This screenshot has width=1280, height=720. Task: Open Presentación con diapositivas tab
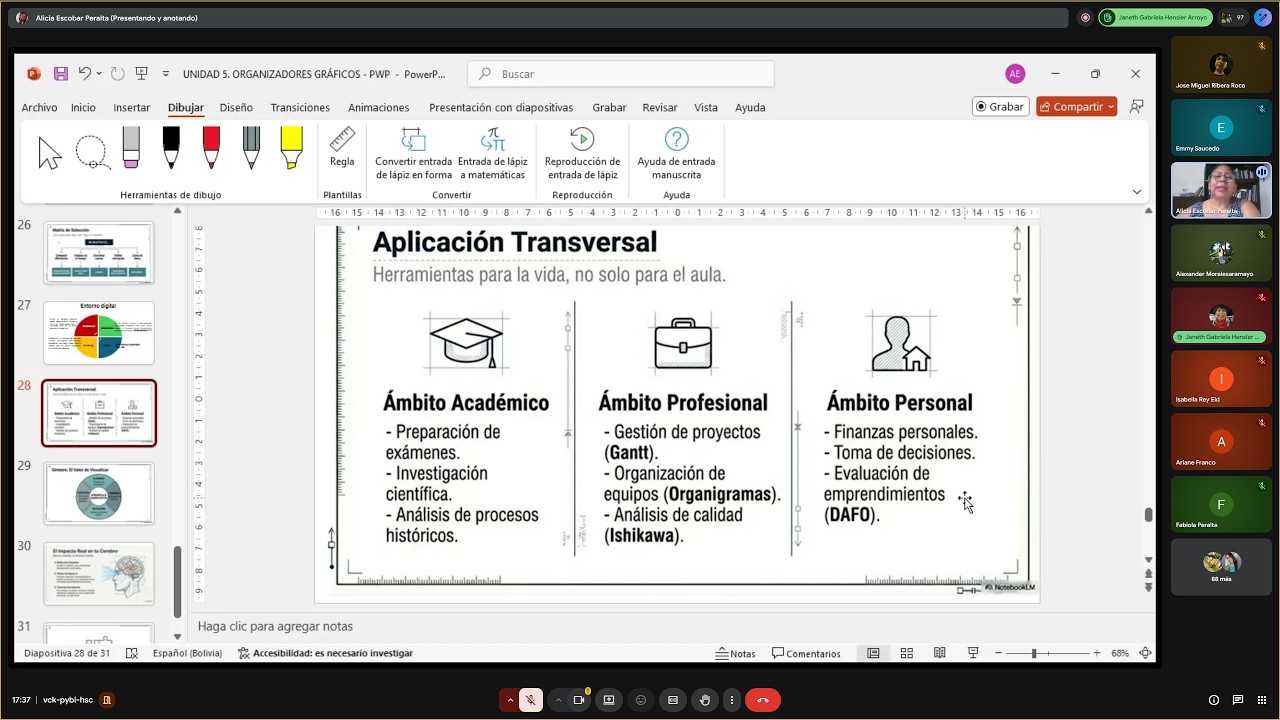(501, 107)
